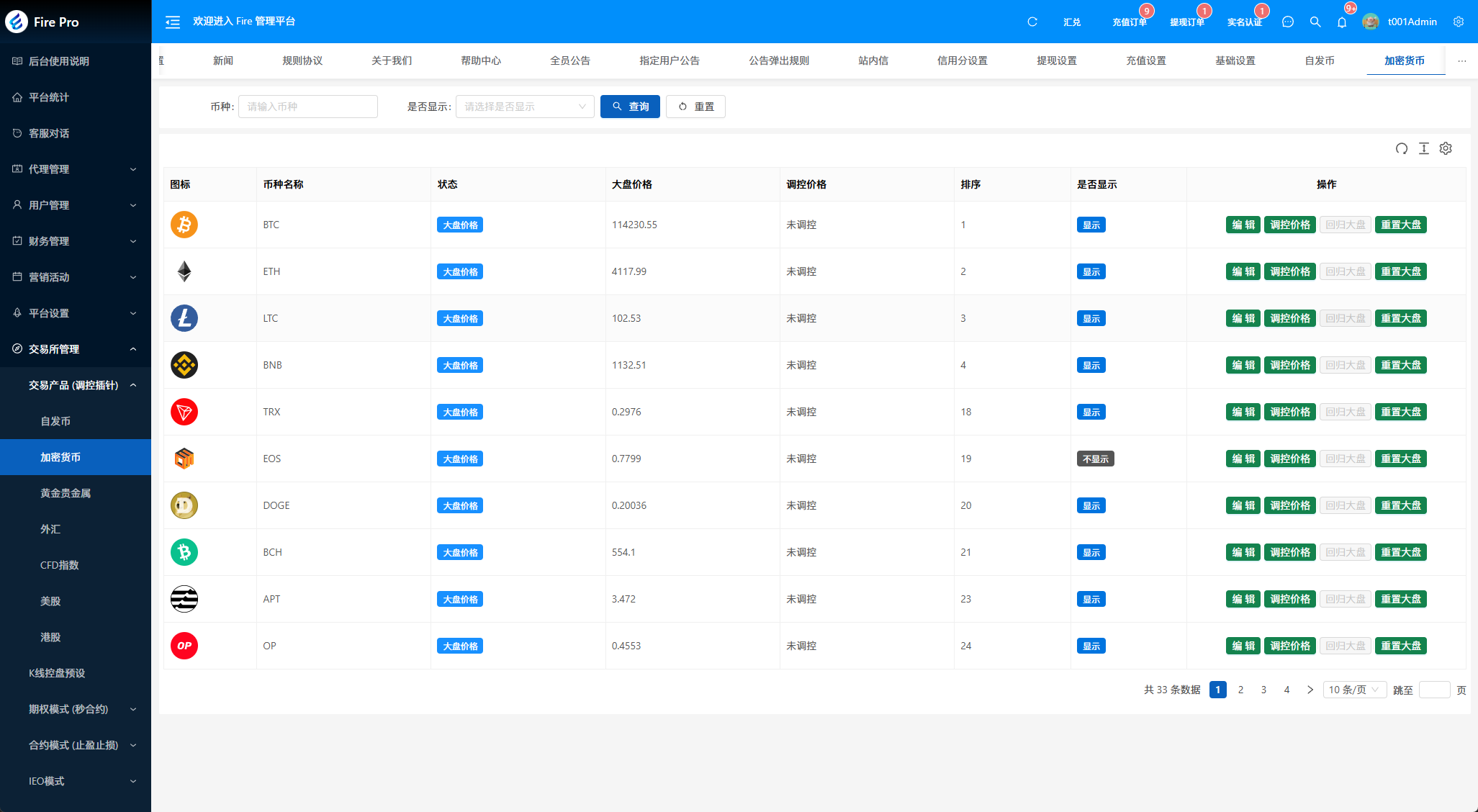1478x812 pixels.
Task: Open the table density height icon
Action: coord(1423,148)
